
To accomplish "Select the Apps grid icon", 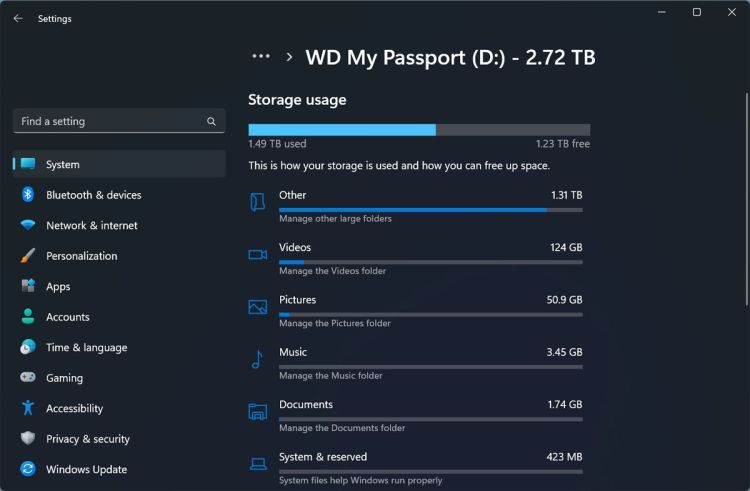I will point(28,286).
